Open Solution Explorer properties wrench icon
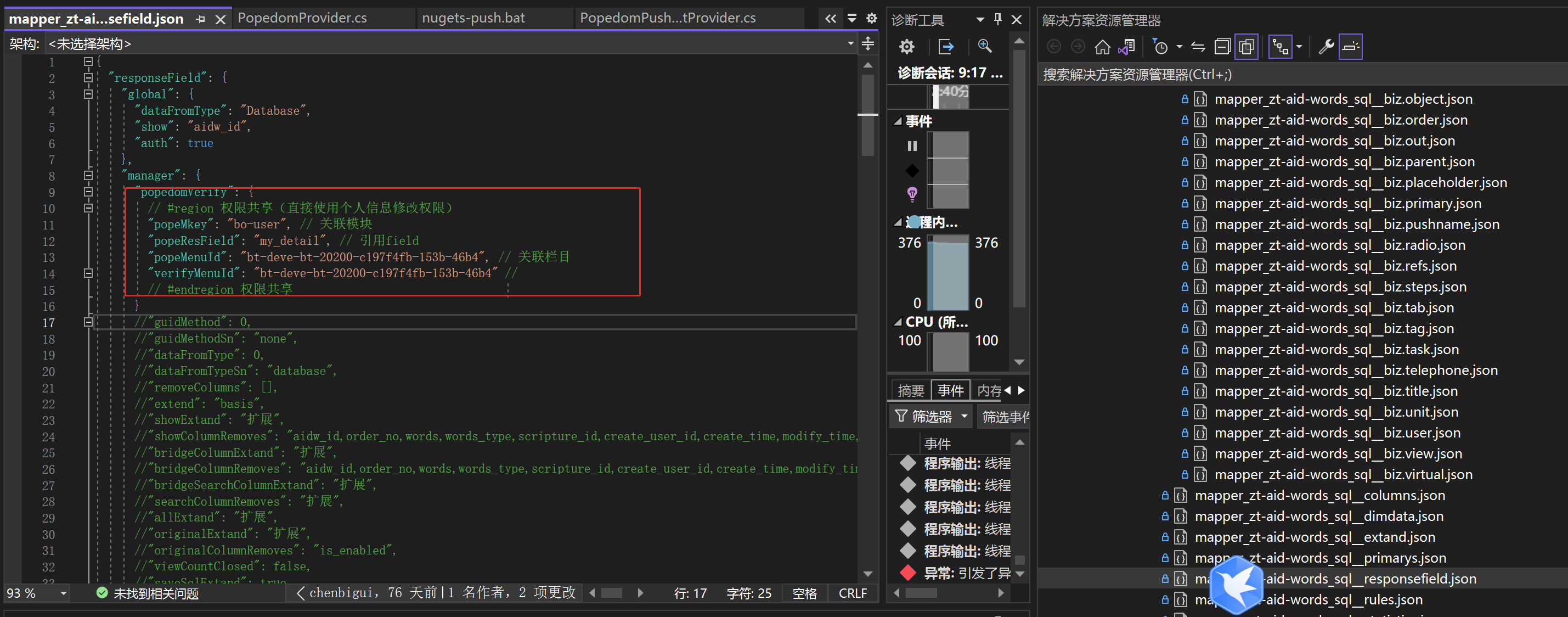Viewport: 1568px width, 617px height. (1327, 47)
